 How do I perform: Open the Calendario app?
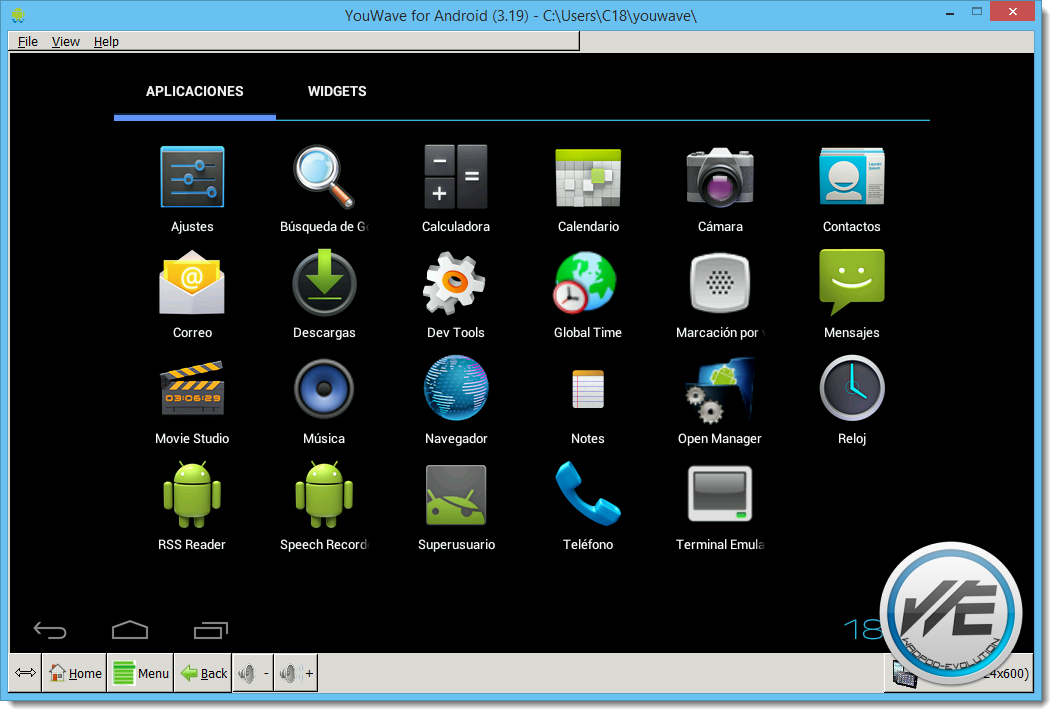click(x=588, y=177)
